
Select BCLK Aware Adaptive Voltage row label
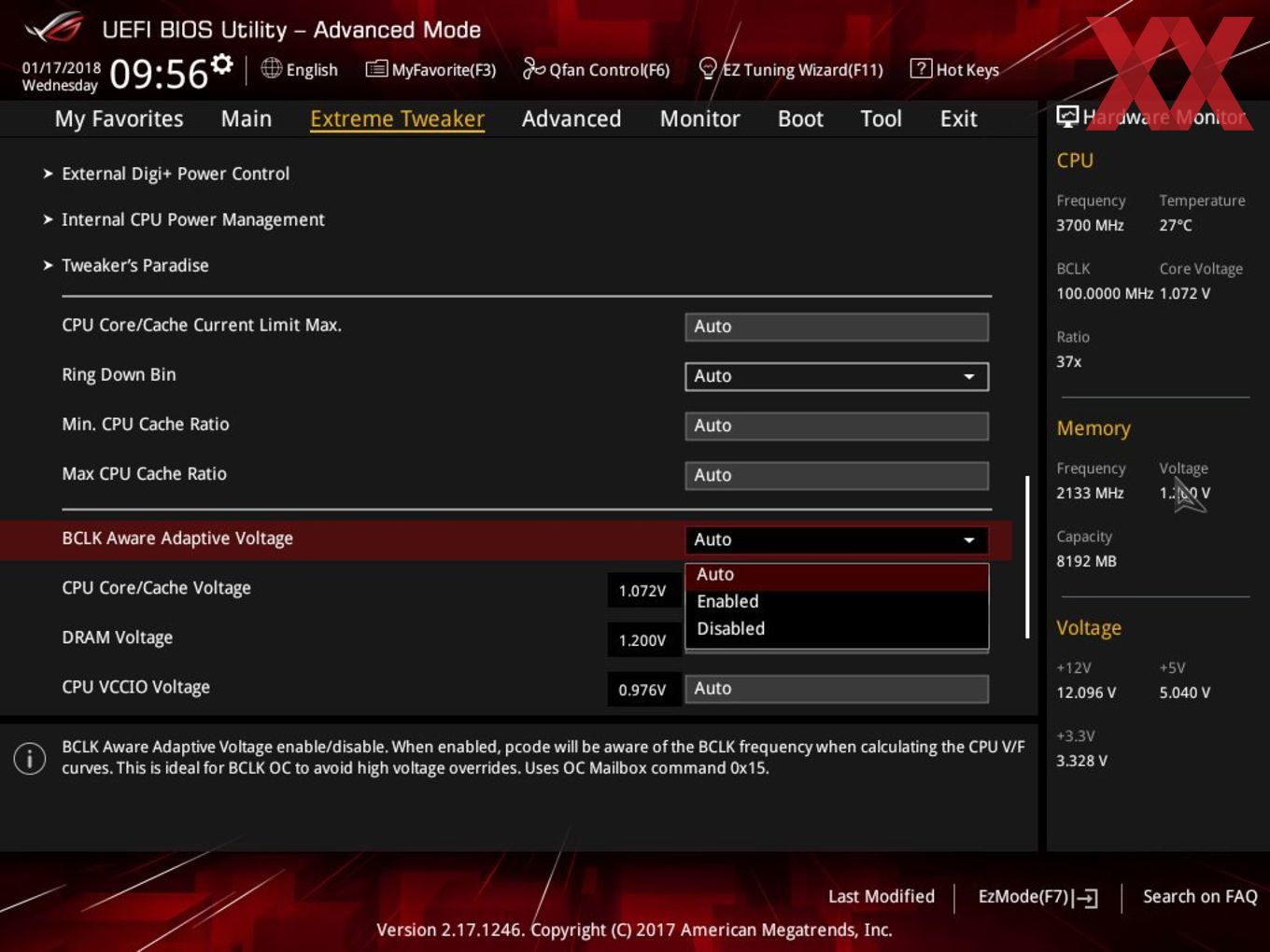[x=177, y=539]
